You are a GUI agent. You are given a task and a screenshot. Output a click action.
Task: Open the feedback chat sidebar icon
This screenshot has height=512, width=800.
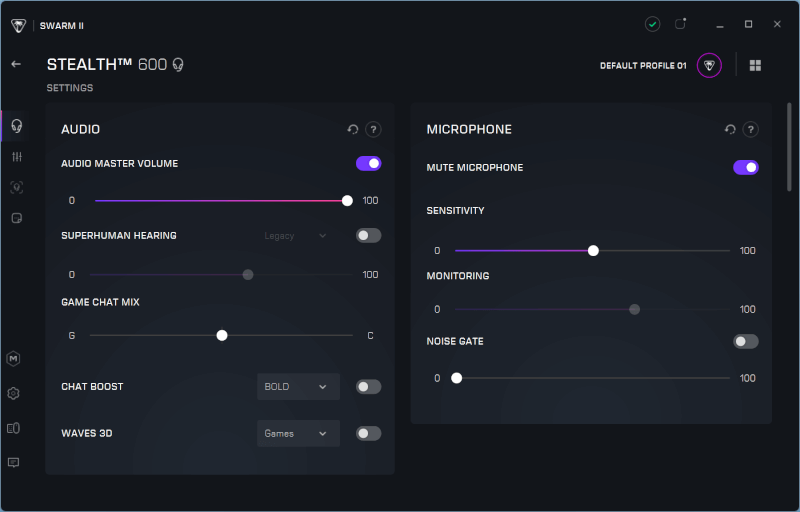click(x=14, y=463)
